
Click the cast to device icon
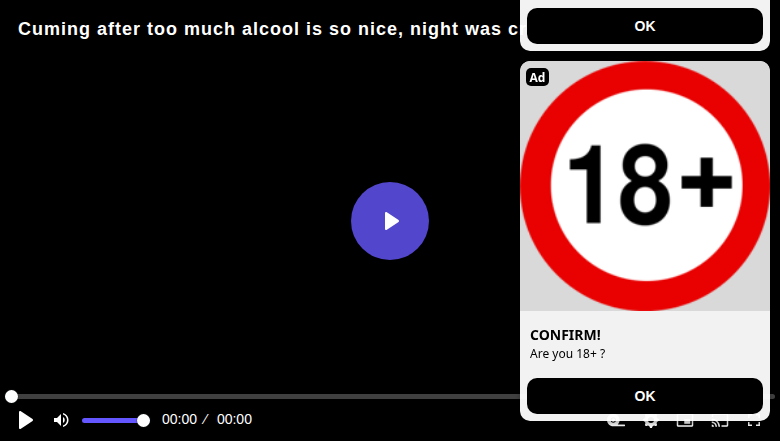coord(719,424)
